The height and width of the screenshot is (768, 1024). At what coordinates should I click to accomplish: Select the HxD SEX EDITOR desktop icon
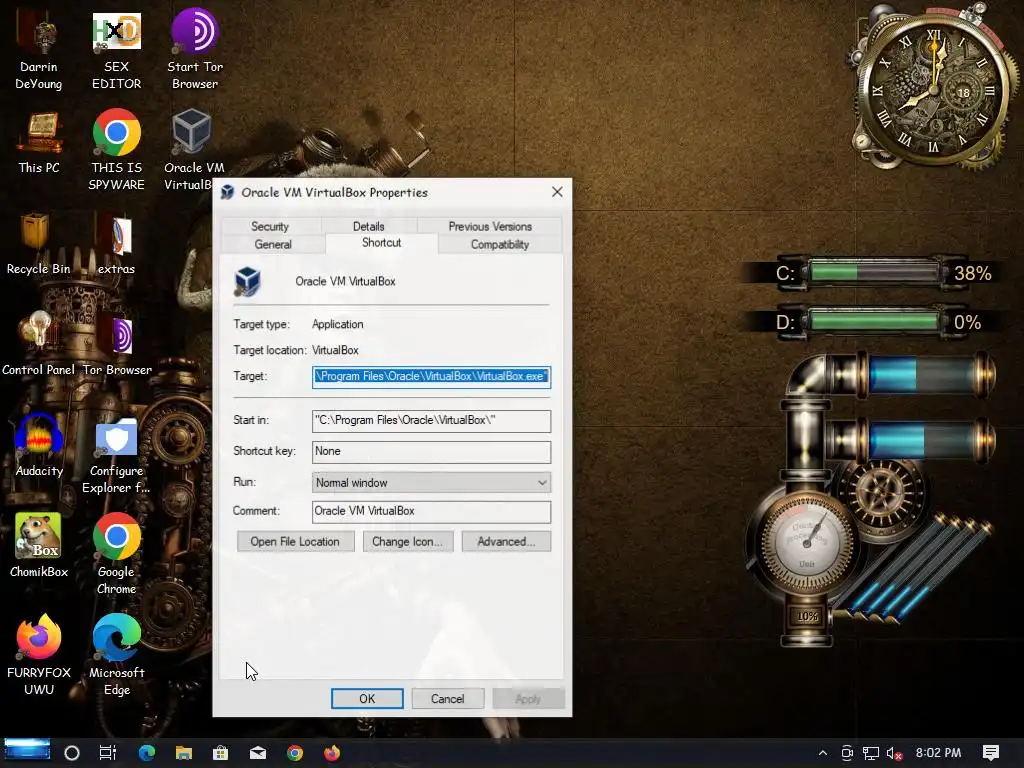click(x=116, y=49)
